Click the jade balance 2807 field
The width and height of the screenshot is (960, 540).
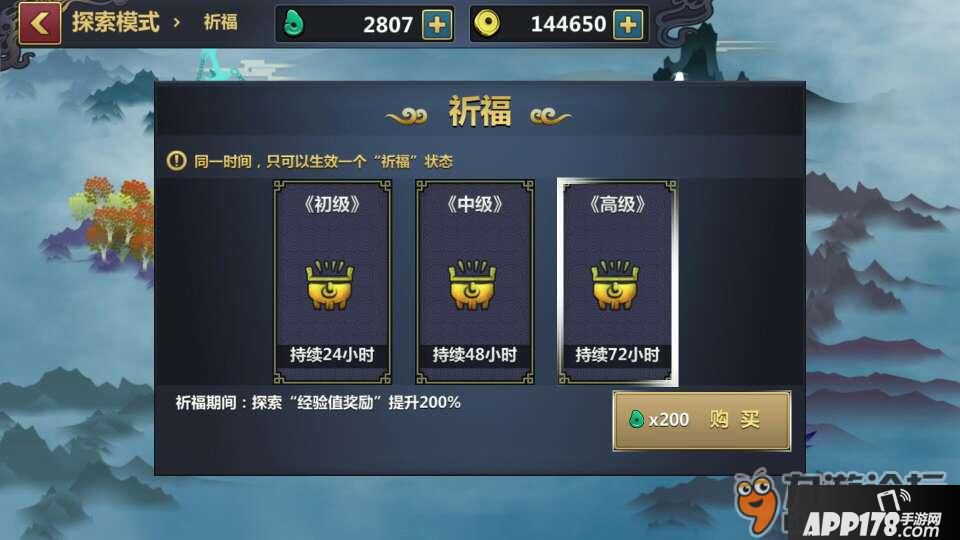(x=365, y=24)
